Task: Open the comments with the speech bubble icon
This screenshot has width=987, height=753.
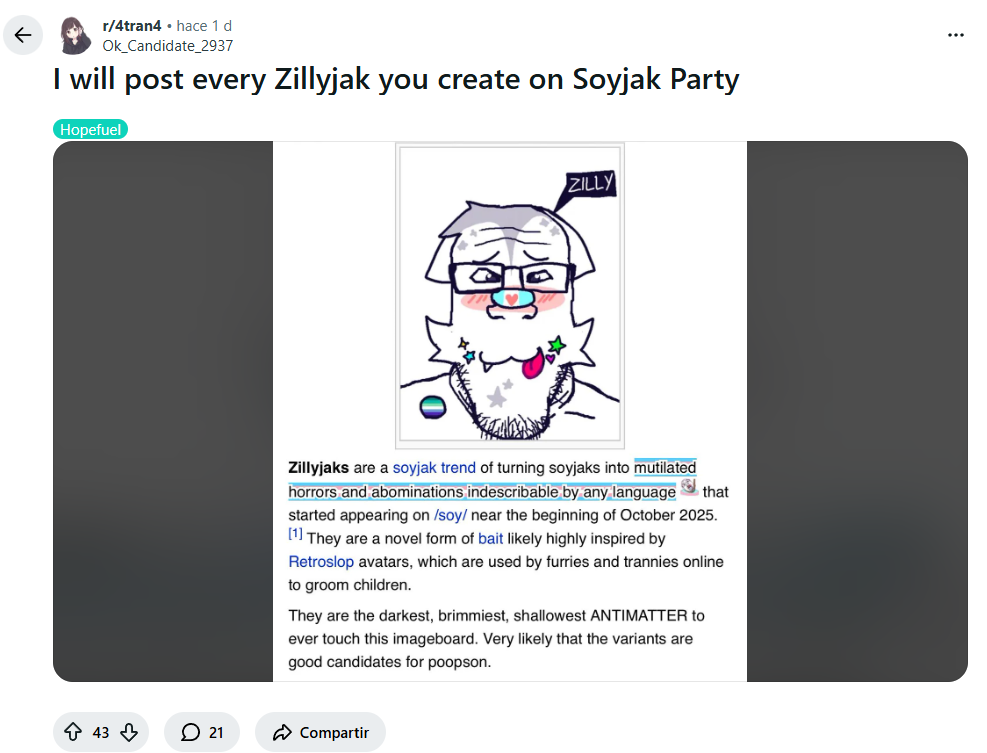Action: [191, 733]
